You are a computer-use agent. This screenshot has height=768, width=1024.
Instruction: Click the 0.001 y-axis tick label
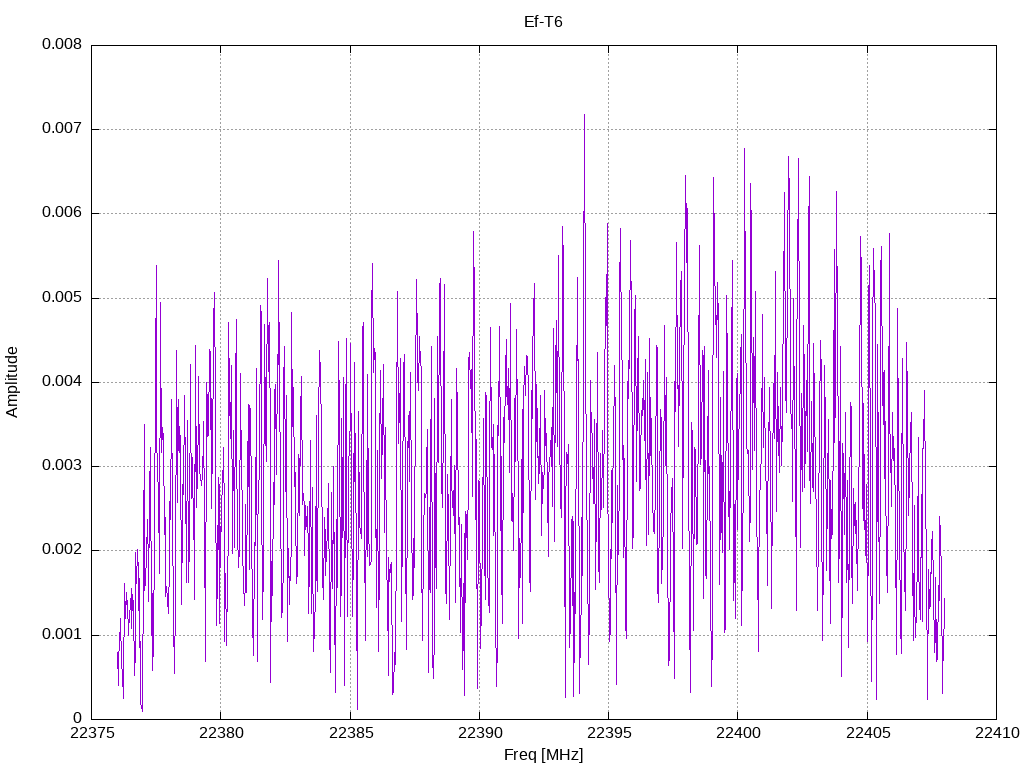[62, 635]
